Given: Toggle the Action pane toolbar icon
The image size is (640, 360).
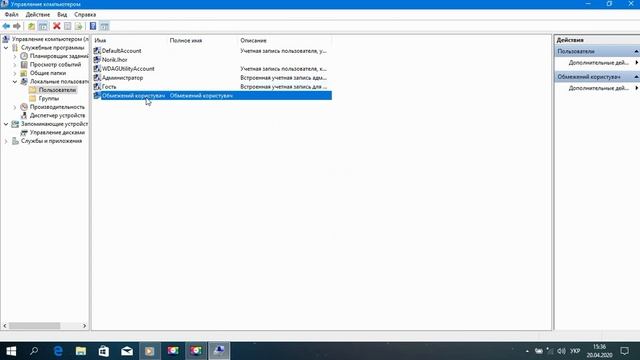Looking at the screenshot, I should 104,26.
